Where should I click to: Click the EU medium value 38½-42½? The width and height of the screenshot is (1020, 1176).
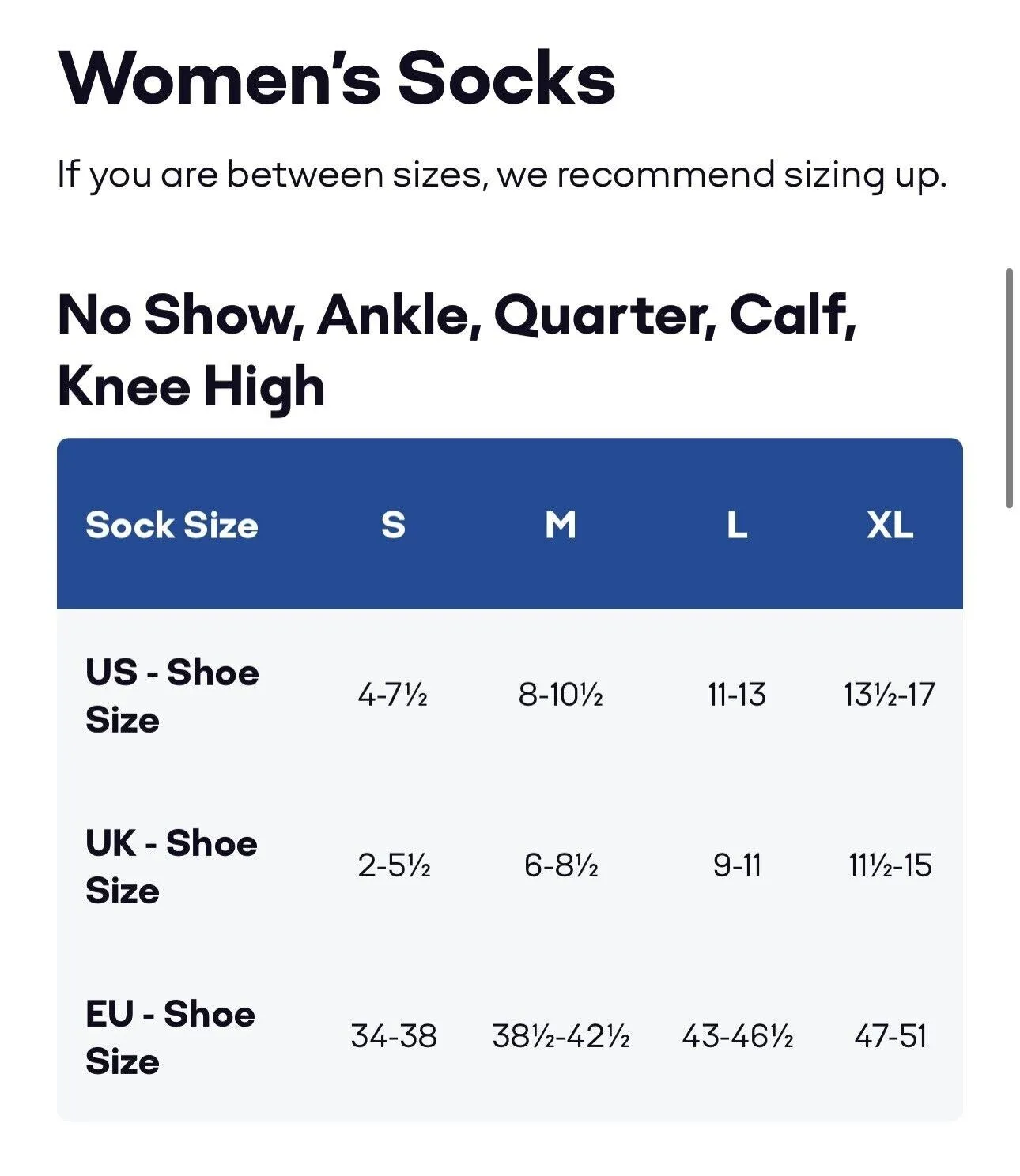click(x=561, y=1037)
